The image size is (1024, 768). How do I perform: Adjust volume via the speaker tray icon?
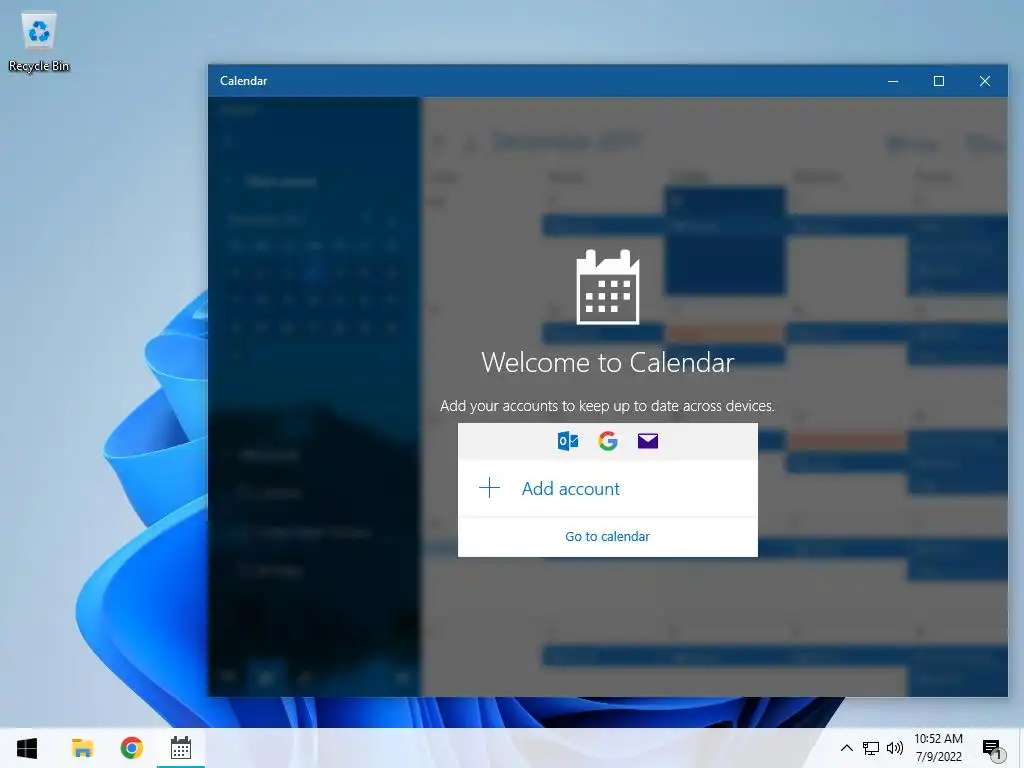(x=895, y=748)
